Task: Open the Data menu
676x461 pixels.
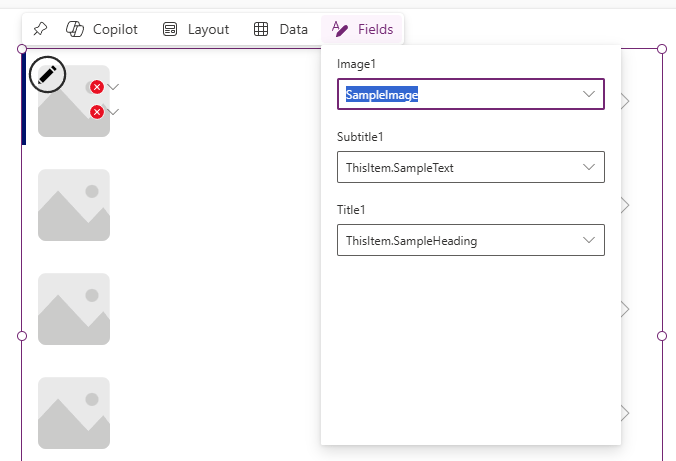Action: (x=280, y=29)
